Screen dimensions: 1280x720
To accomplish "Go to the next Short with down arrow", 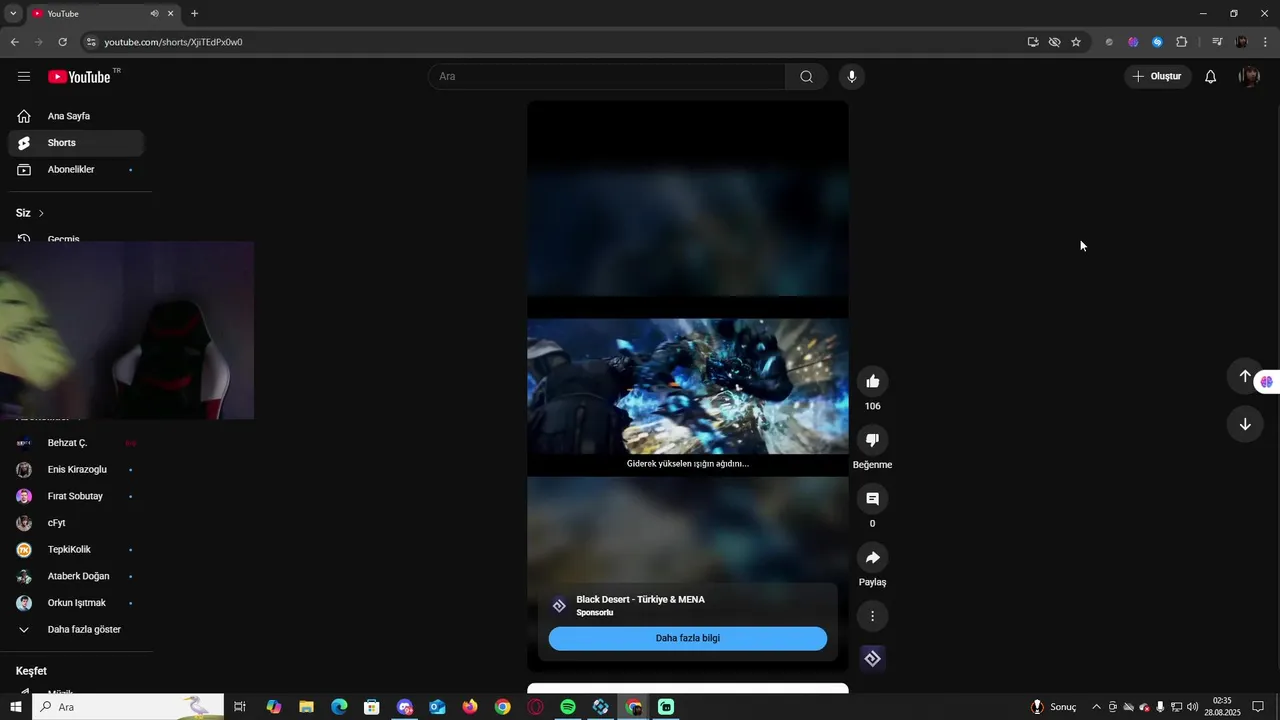I will click(x=1245, y=424).
